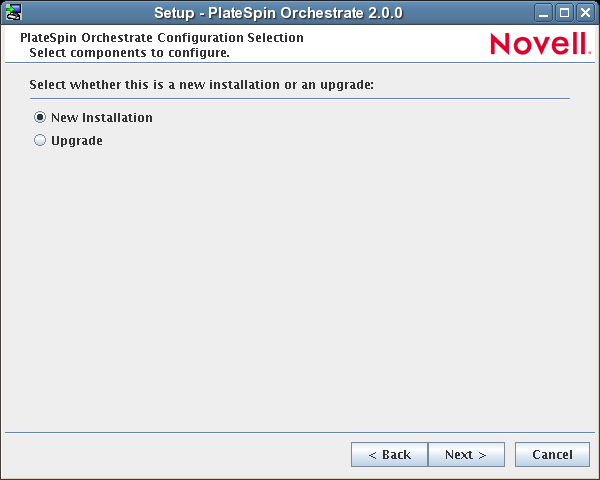The height and width of the screenshot is (480, 600).
Task: Proceed with the Next button
Action: [466, 455]
